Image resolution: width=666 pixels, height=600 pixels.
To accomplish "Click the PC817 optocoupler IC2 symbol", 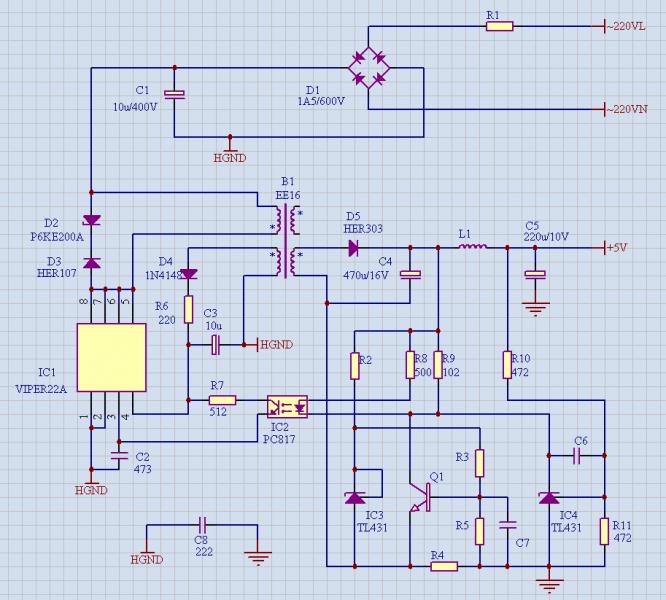I will 287,407.
